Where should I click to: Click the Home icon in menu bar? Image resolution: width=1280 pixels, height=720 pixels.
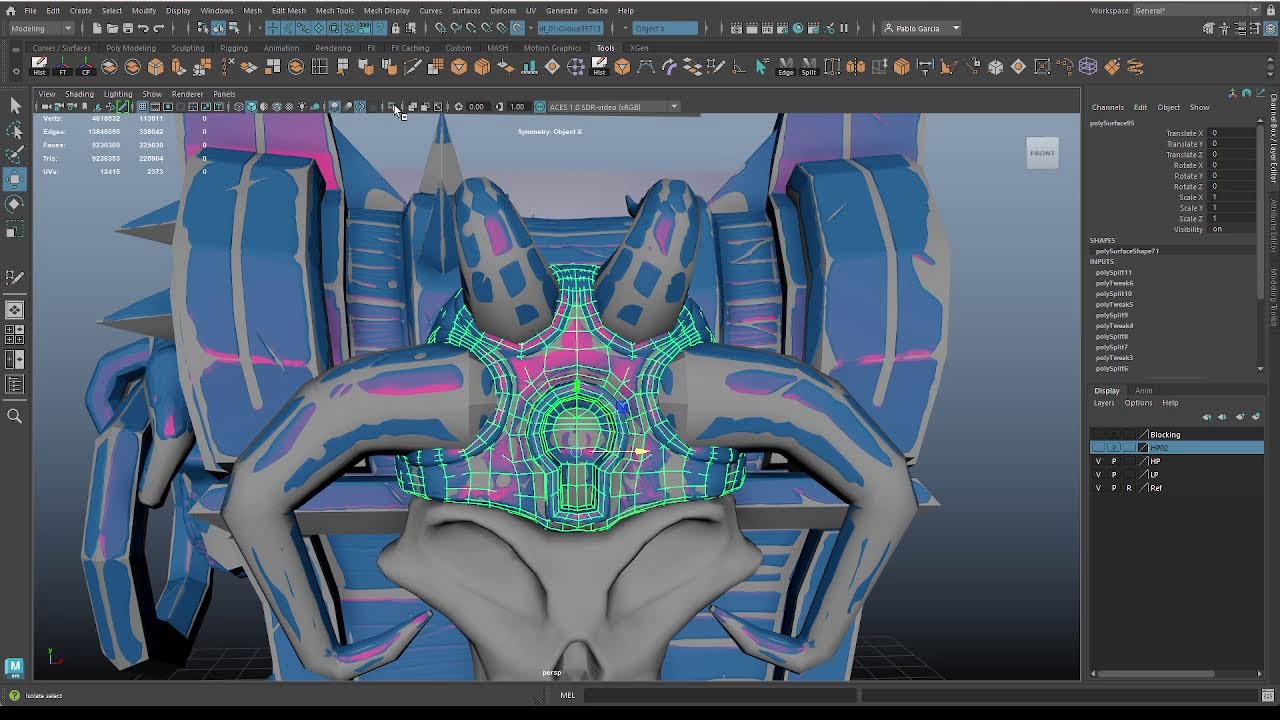tap(11, 10)
